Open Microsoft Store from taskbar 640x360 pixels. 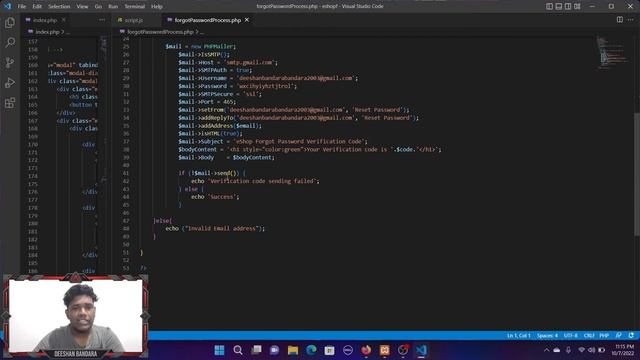click(x=329, y=350)
